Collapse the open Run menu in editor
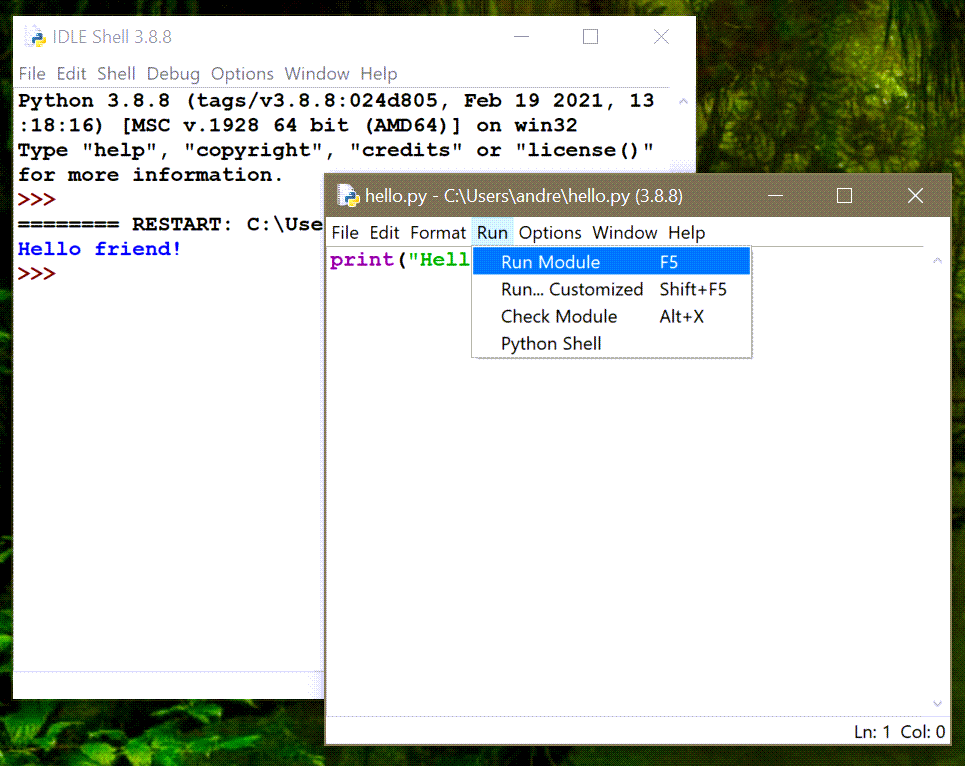965x766 pixels. point(492,233)
